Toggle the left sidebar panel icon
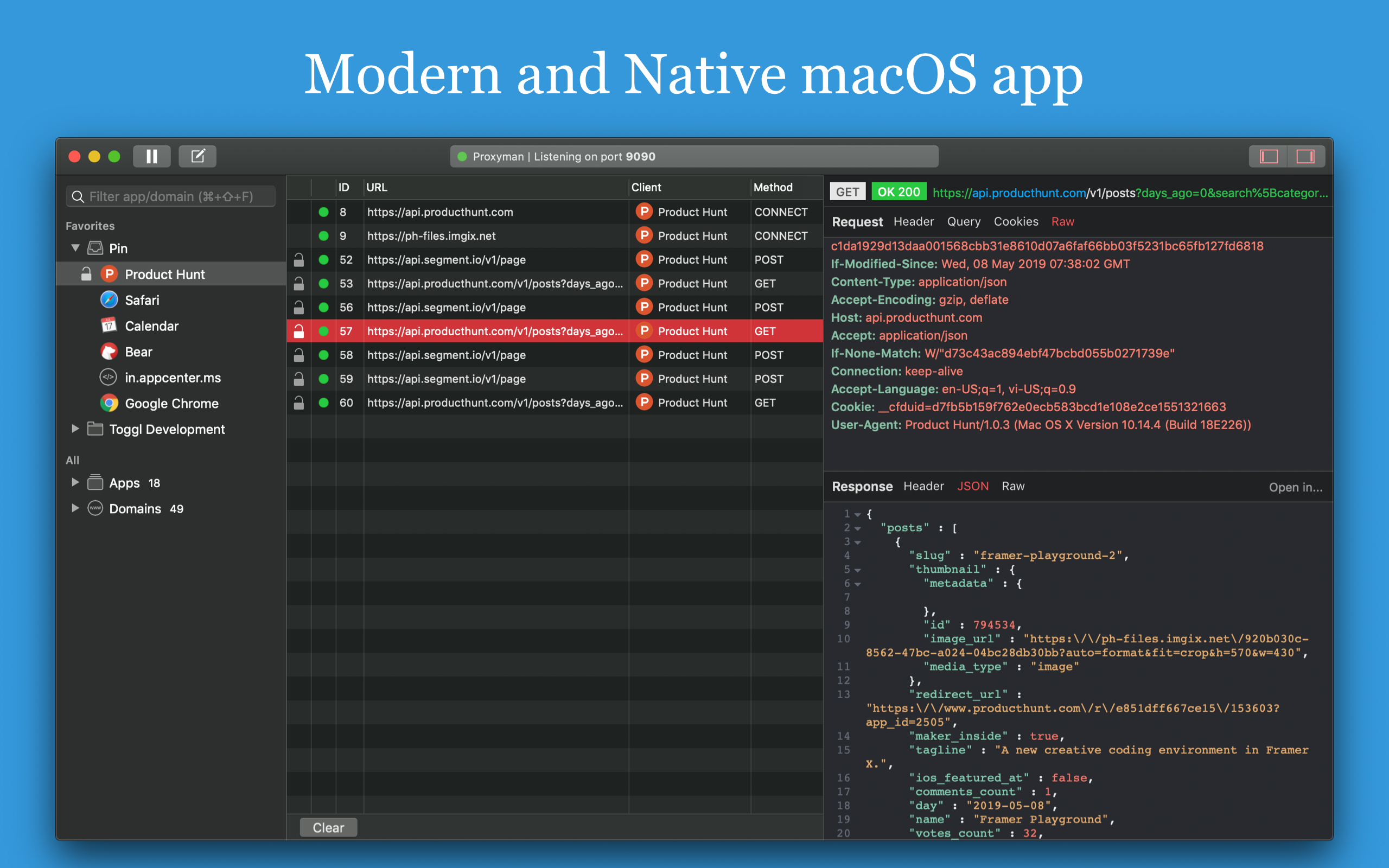The image size is (1389, 868). pyautogui.click(x=1269, y=156)
